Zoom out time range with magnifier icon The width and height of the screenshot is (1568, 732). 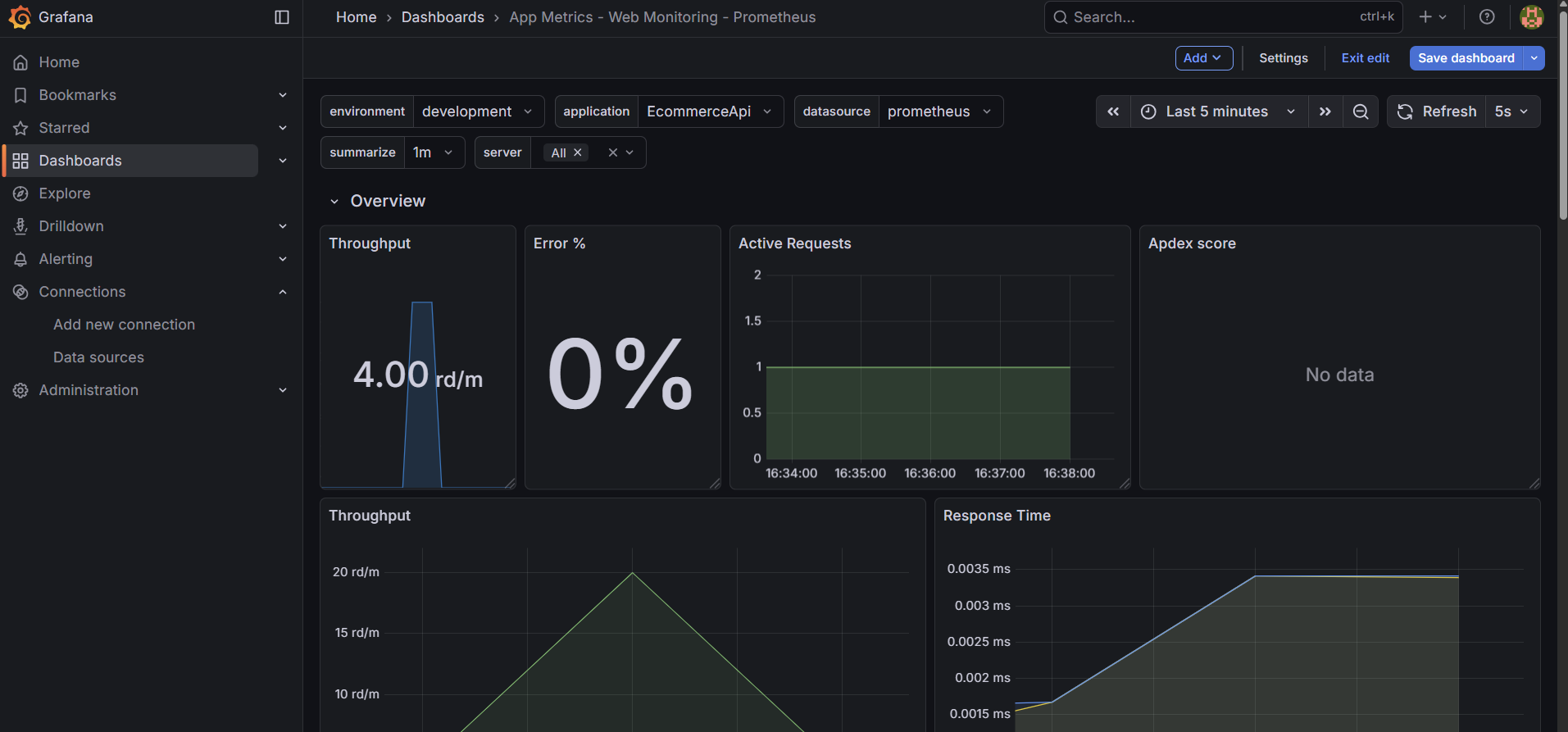(1361, 111)
